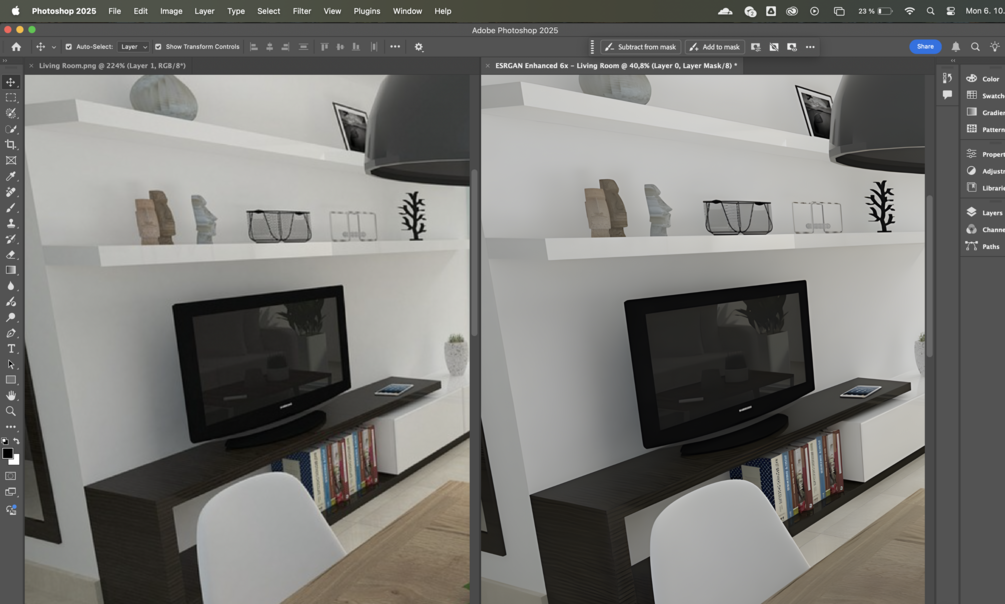Viewport: 1005px width, 604px height.
Task: Toggle Quick Mask mode icon
Action: pyautogui.click(x=11, y=476)
